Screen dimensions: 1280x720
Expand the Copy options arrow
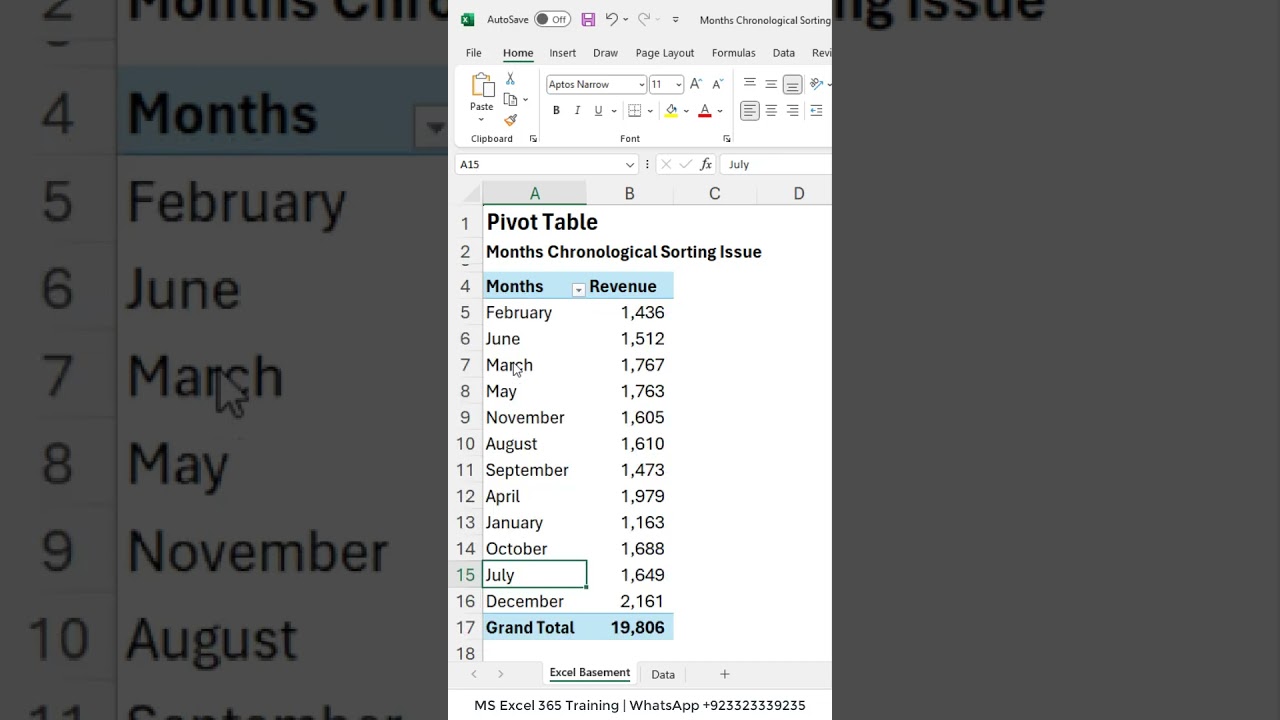[x=525, y=99]
